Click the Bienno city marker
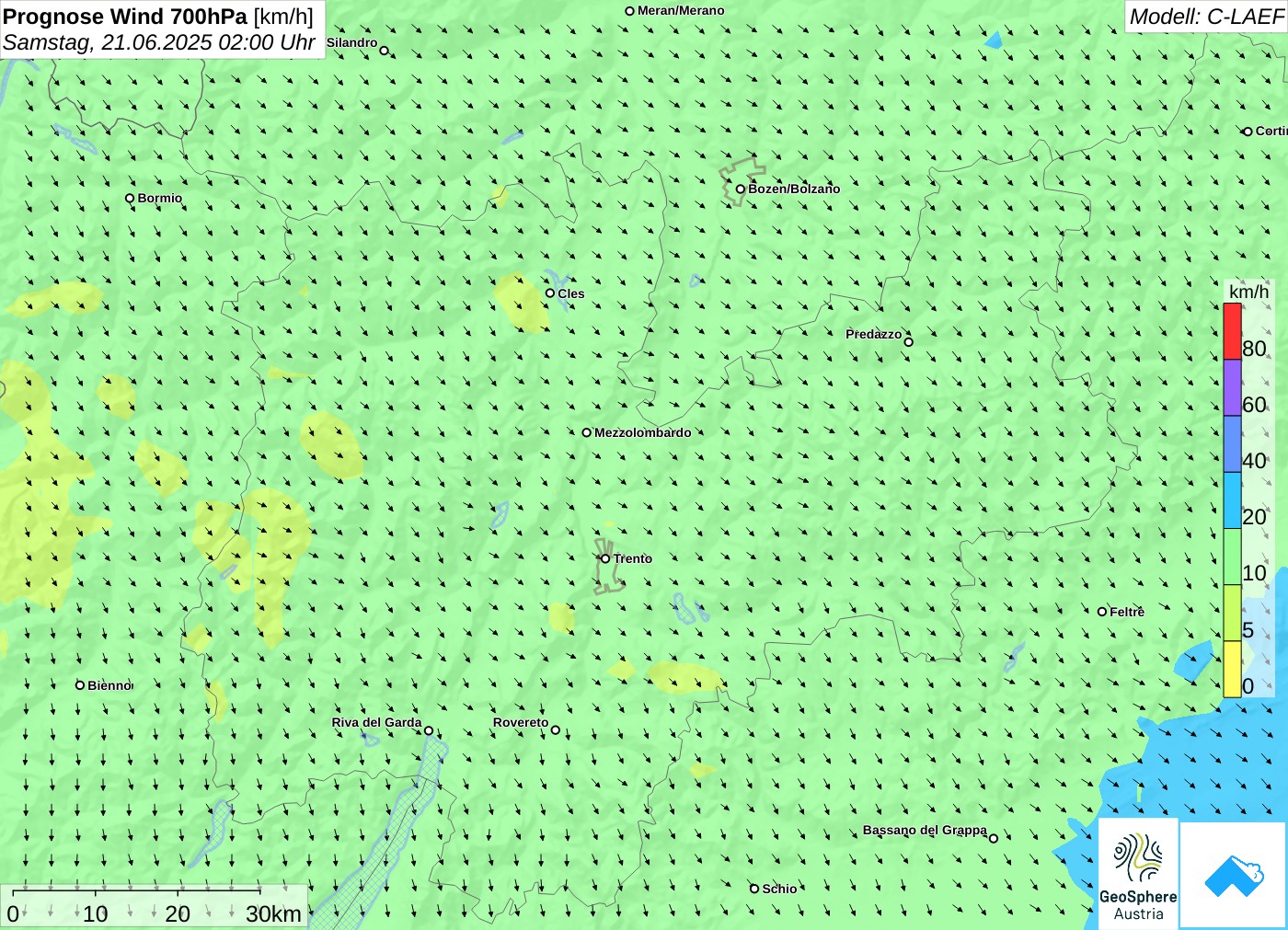The image size is (1288, 930). (80, 685)
